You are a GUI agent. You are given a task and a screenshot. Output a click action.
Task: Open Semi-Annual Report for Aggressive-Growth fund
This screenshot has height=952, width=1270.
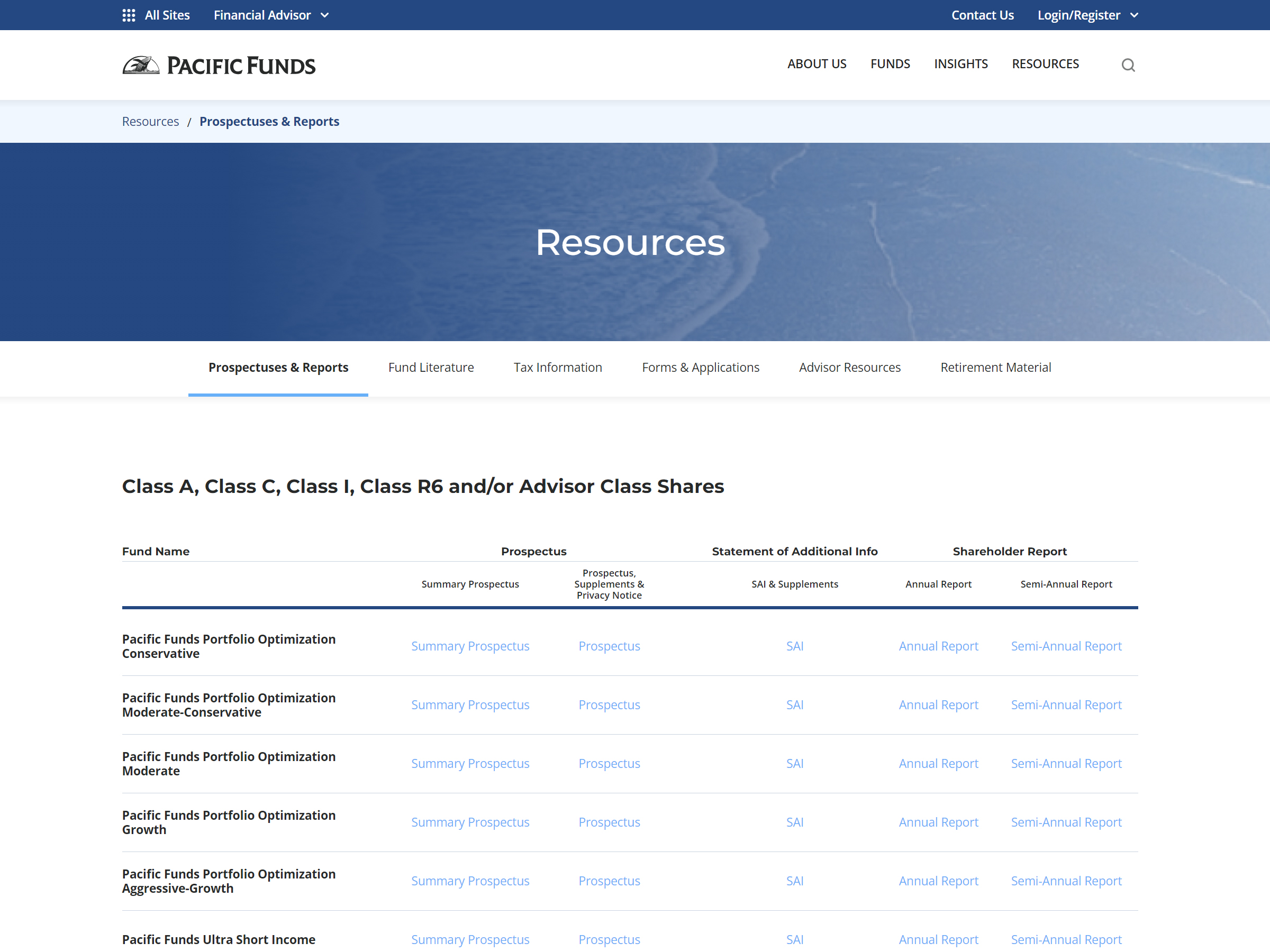(1066, 881)
